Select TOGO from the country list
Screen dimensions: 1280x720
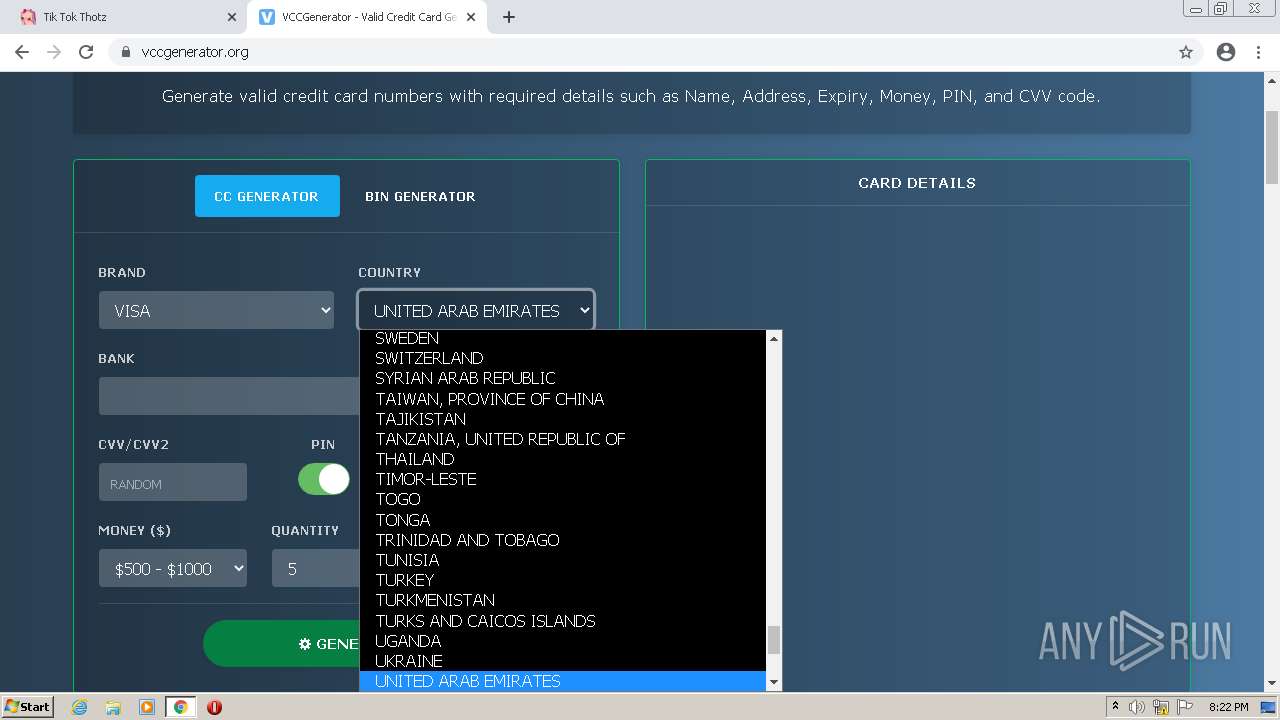click(563, 499)
